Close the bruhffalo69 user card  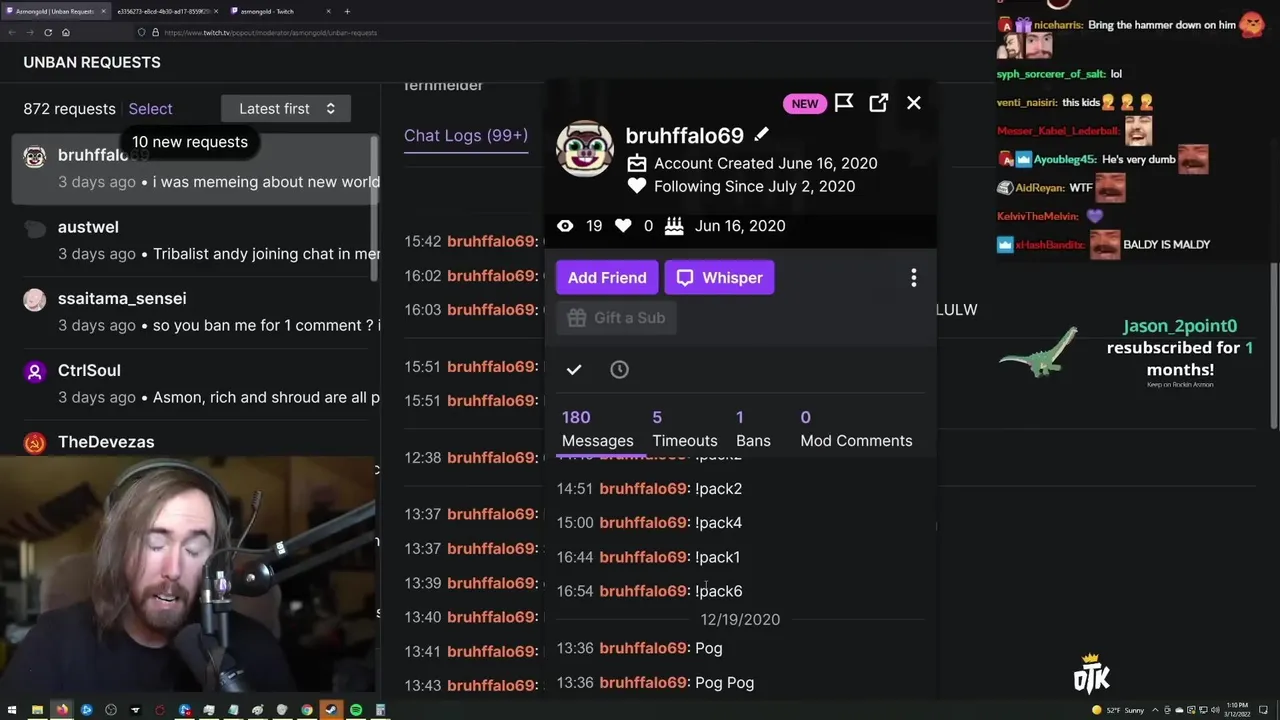[x=913, y=103]
